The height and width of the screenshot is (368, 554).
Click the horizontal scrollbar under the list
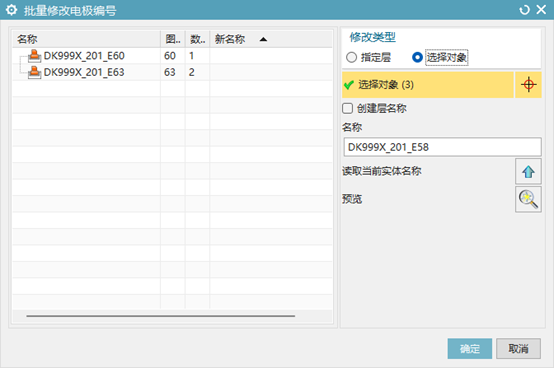coord(160,316)
